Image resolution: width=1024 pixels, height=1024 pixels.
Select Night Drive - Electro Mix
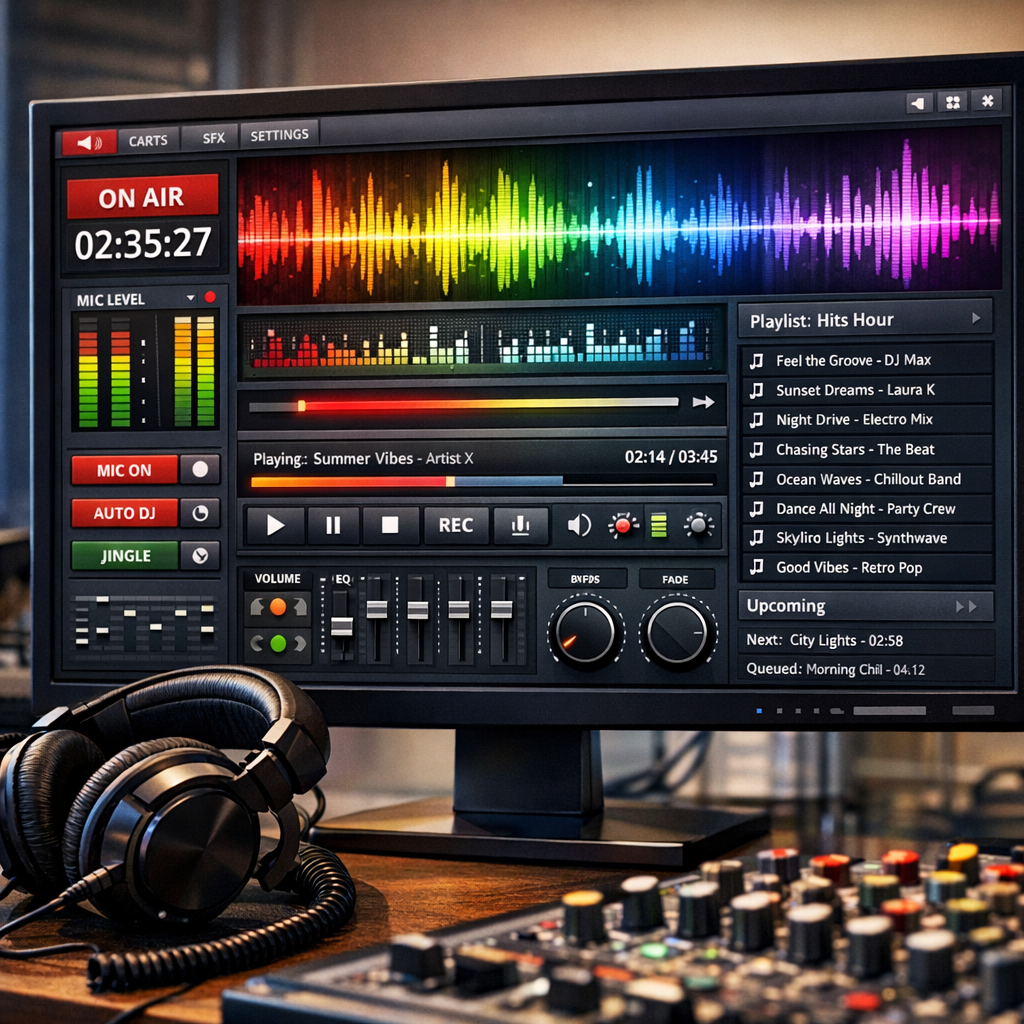[867, 419]
